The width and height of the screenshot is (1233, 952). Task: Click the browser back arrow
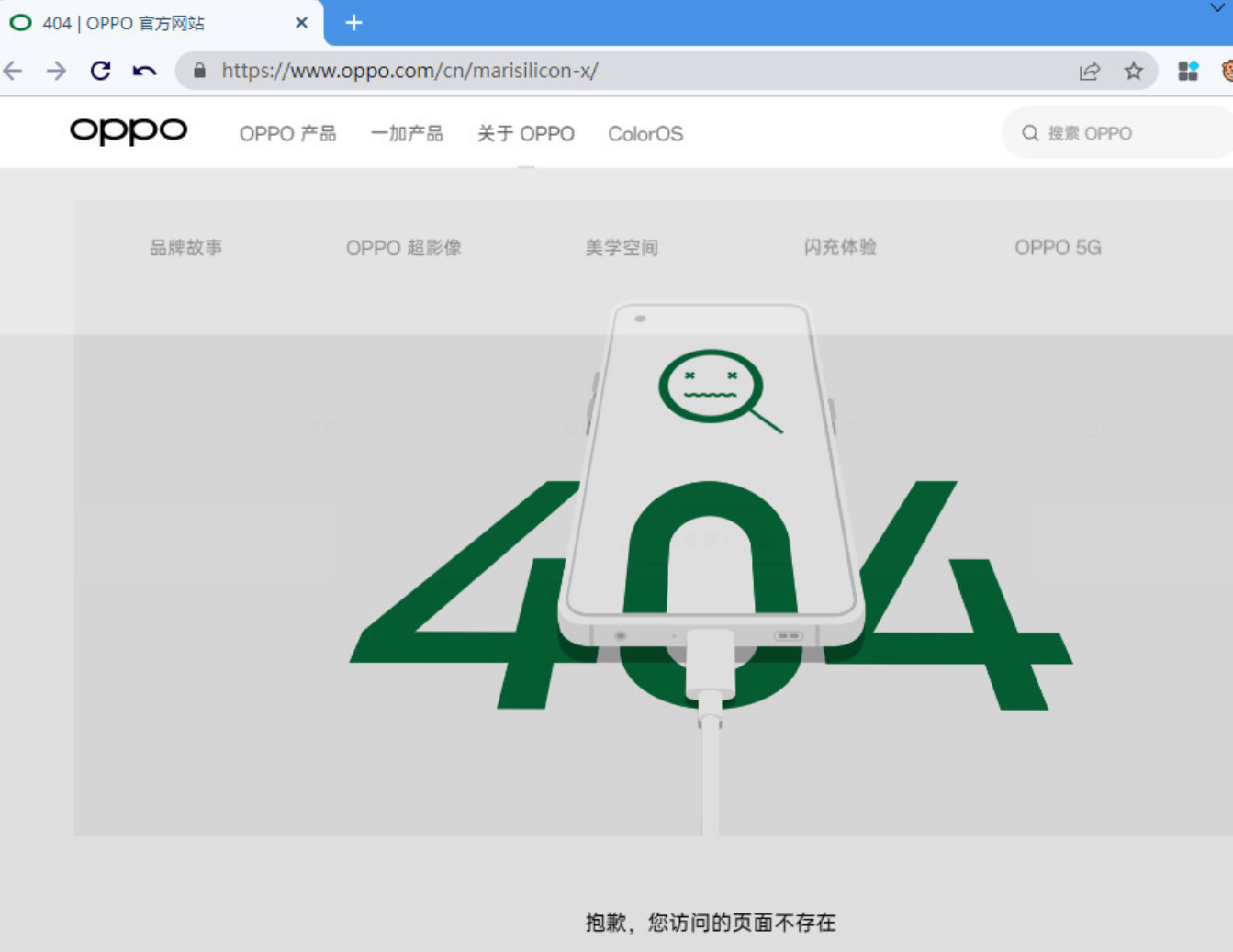tap(13, 71)
